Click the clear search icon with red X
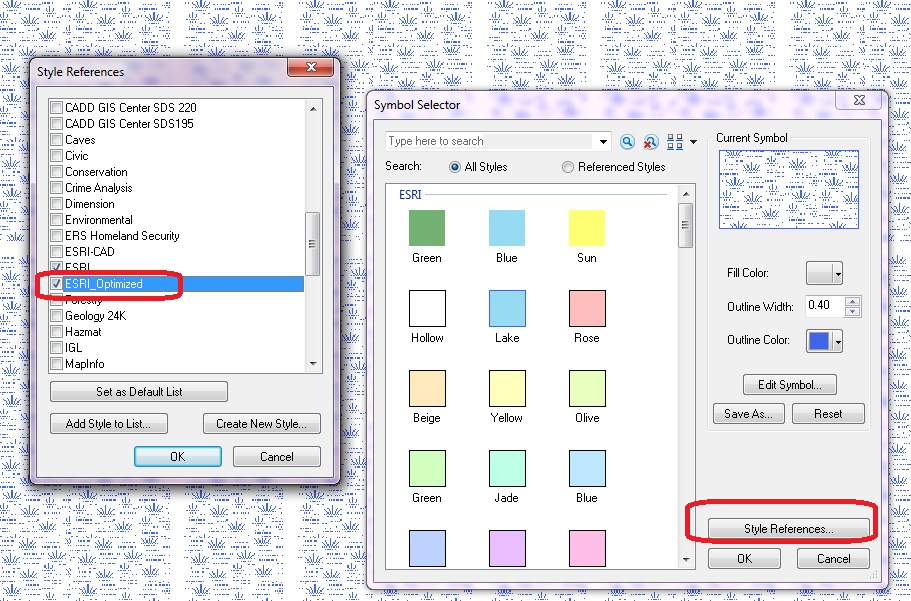Image resolution: width=911 pixels, height=601 pixels. tap(650, 141)
